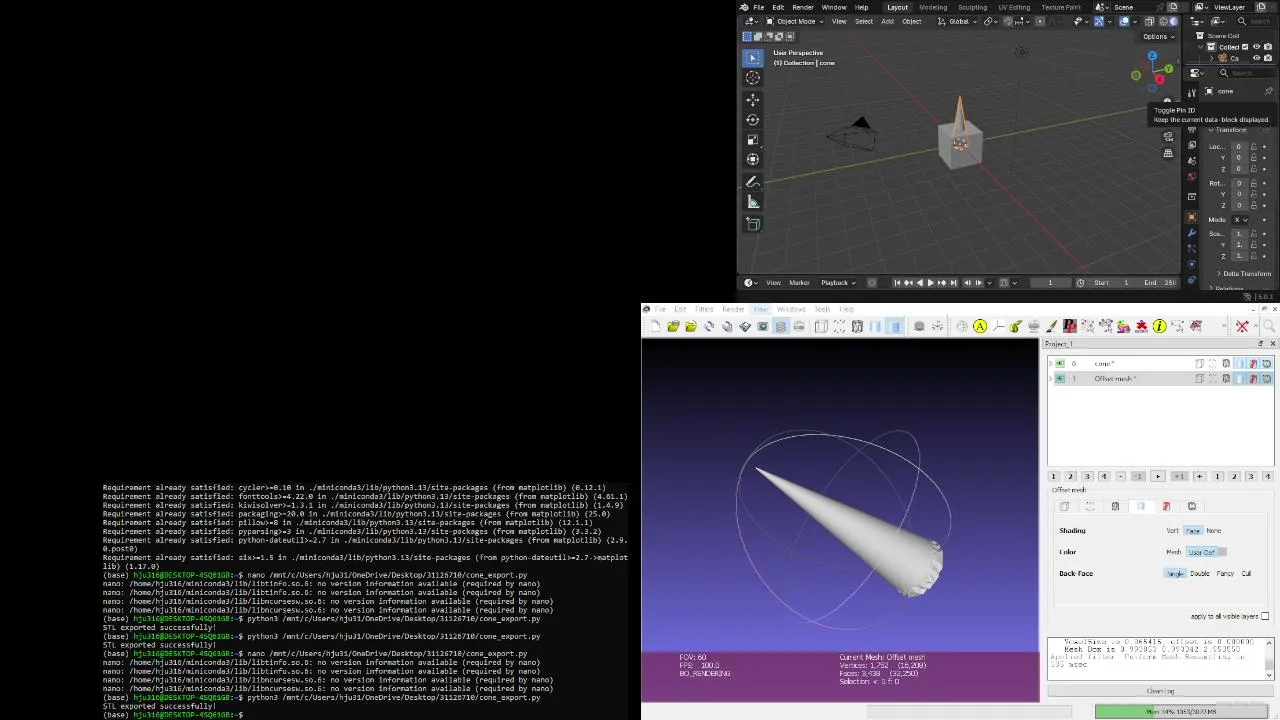Set Shading to Vert in MeshLab
This screenshot has width=1280, height=720.
[1172, 531]
